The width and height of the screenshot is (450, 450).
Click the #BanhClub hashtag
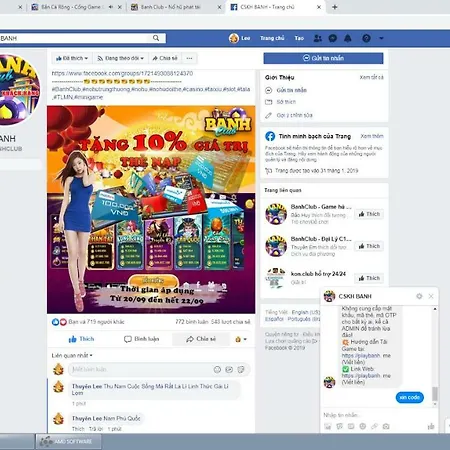pos(66,89)
